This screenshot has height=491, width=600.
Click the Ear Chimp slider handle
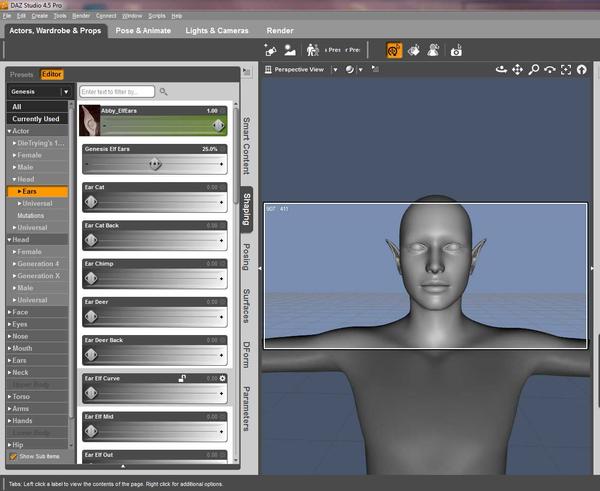pos(91,279)
